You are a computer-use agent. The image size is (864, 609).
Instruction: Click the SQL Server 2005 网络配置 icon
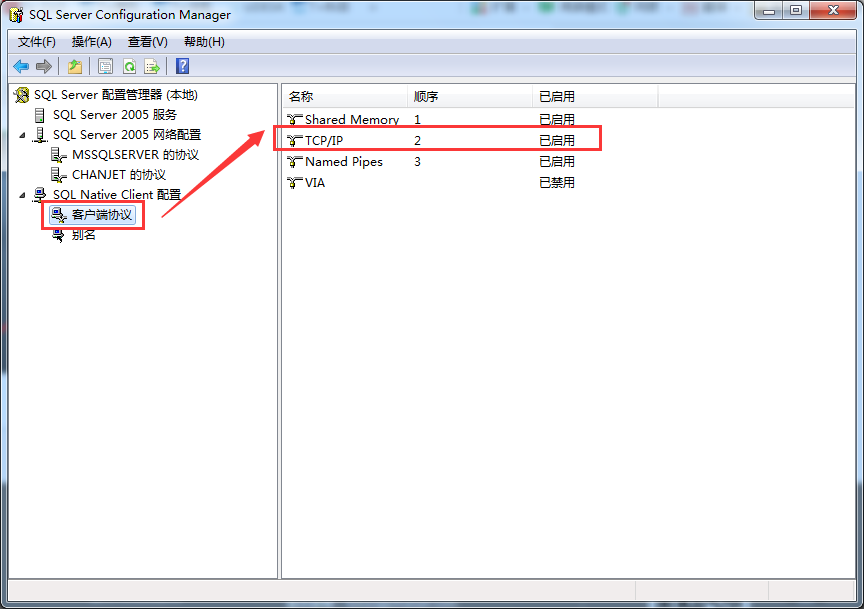pyautogui.click(x=40, y=135)
